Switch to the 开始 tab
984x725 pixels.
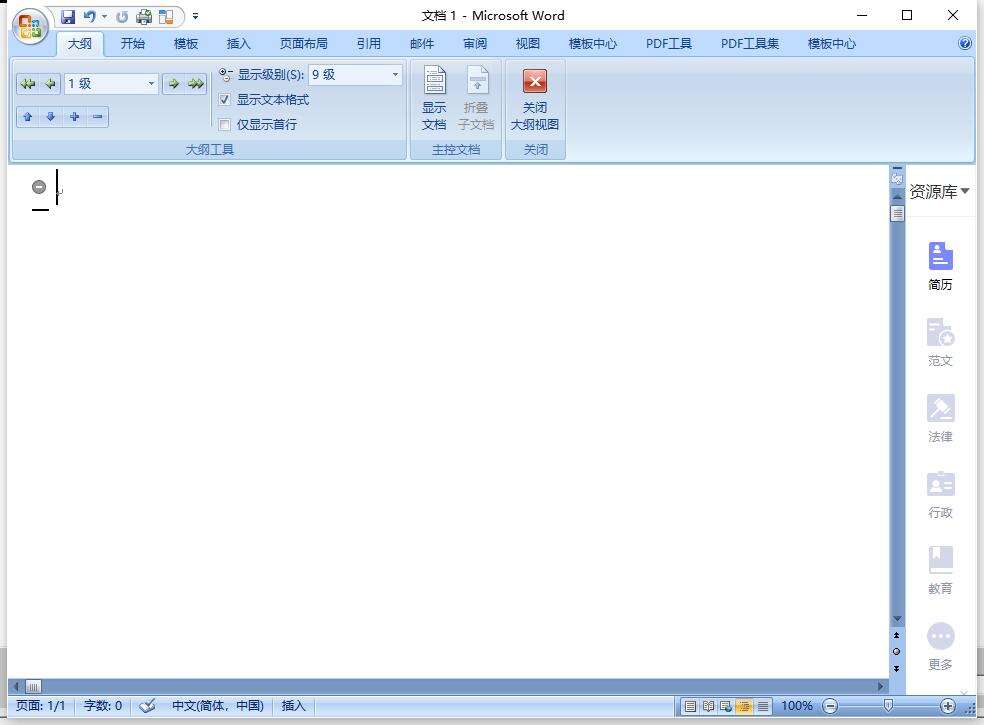(132, 43)
